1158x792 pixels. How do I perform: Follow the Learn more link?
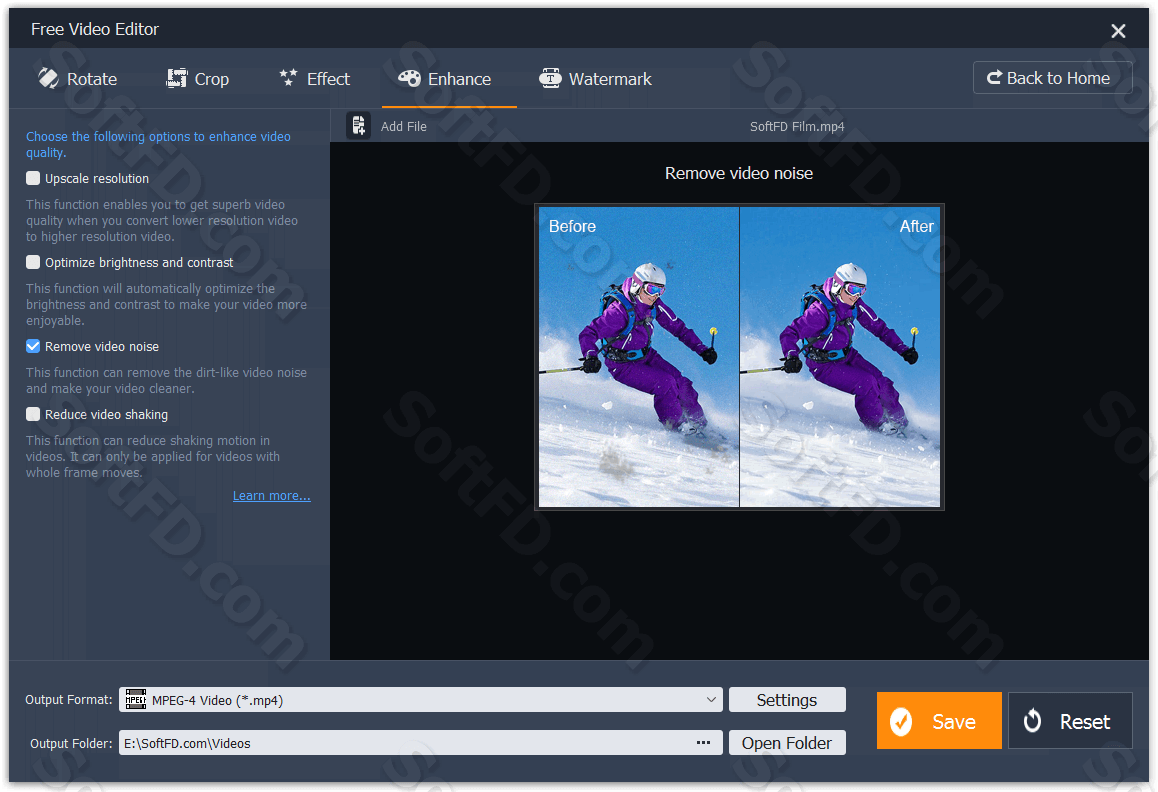(272, 496)
